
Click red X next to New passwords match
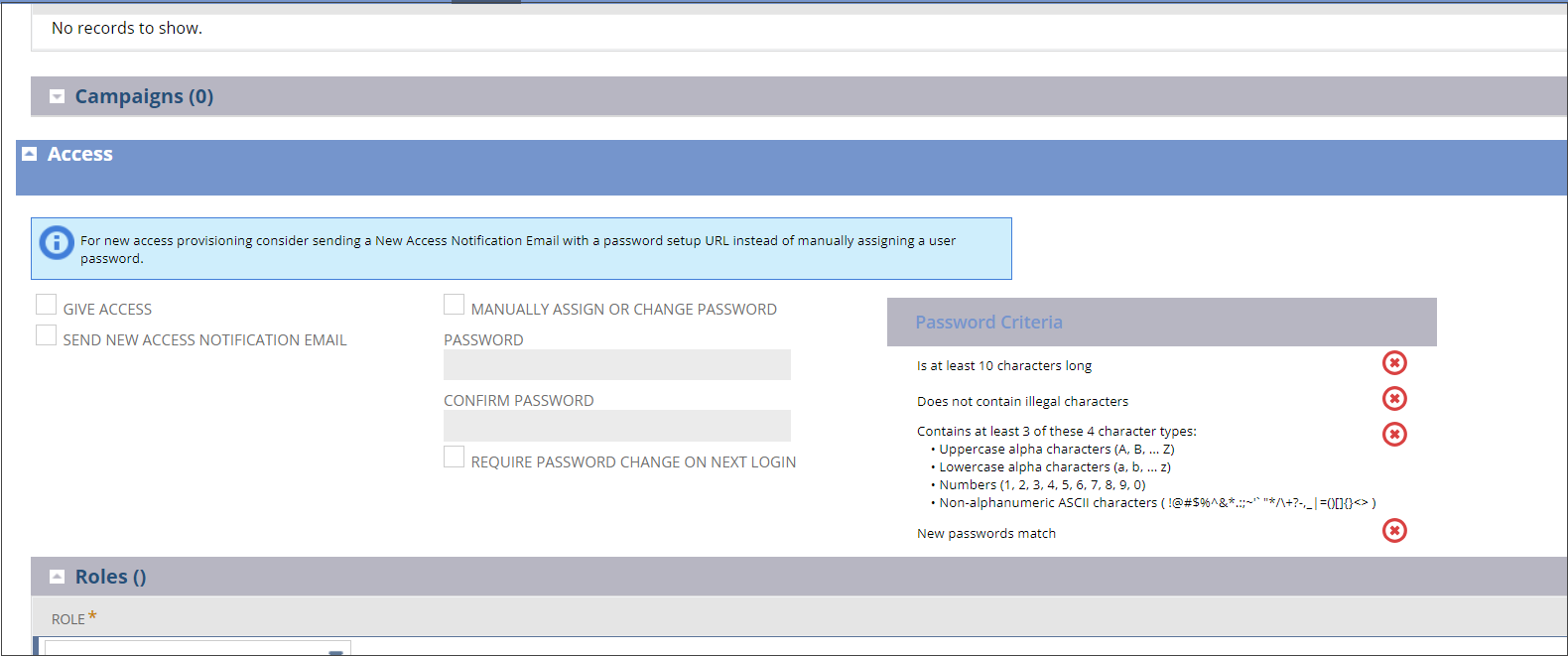(x=1394, y=531)
